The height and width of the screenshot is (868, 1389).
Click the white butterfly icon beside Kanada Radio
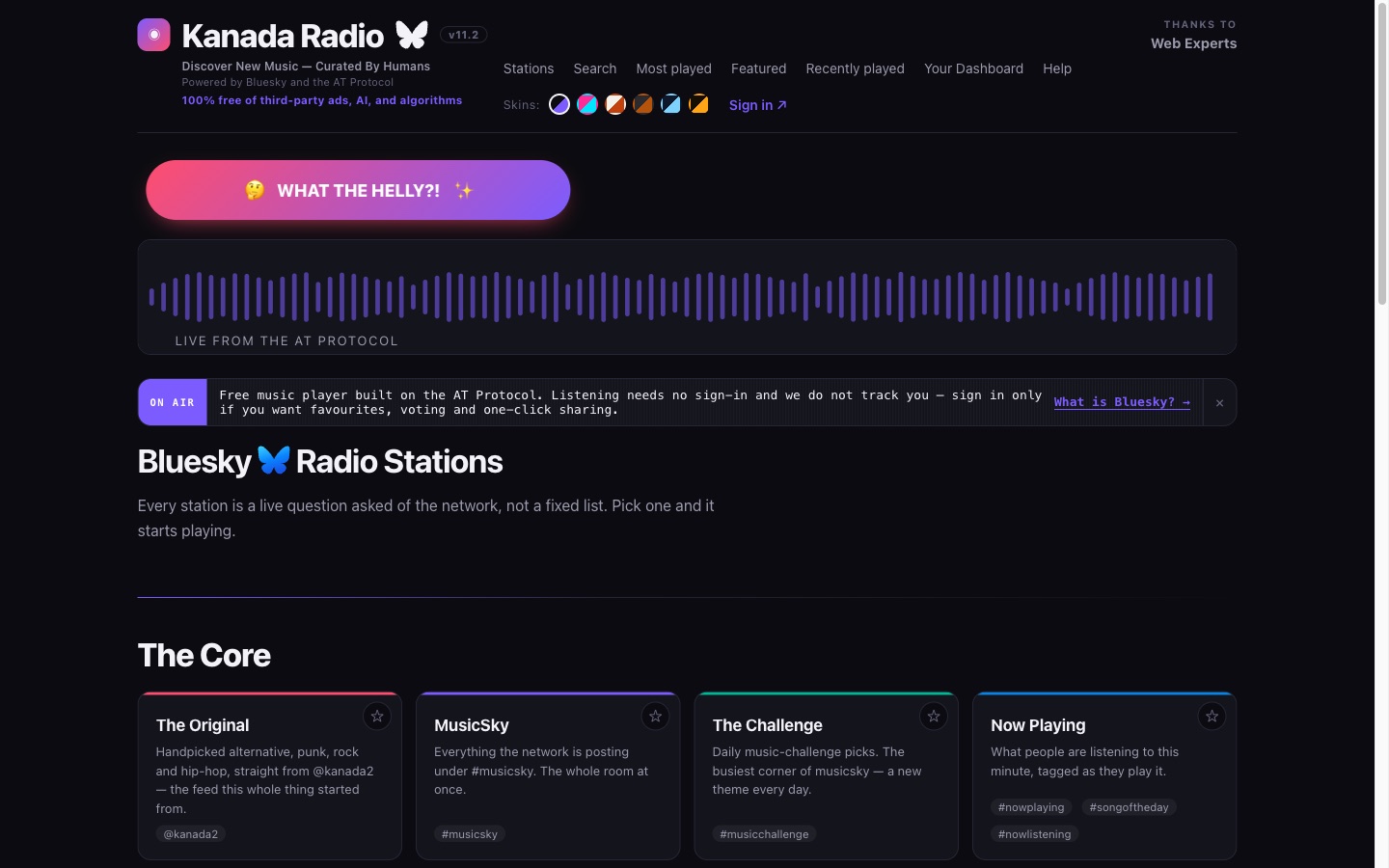[412, 35]
